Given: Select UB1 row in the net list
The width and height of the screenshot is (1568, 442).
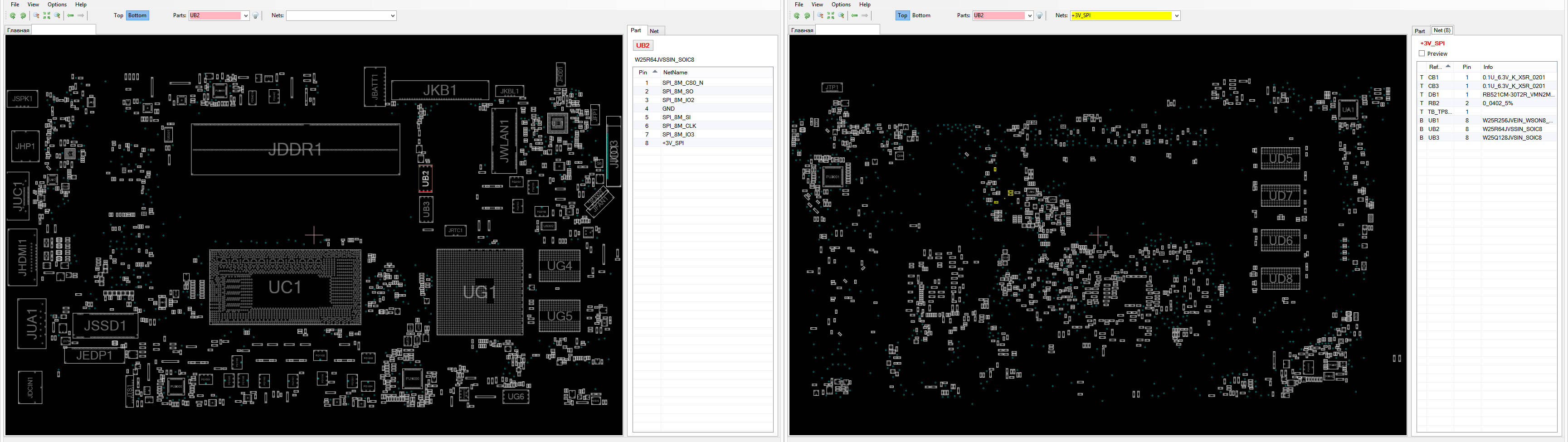Looking at the screenshot, I should 1433,121.
